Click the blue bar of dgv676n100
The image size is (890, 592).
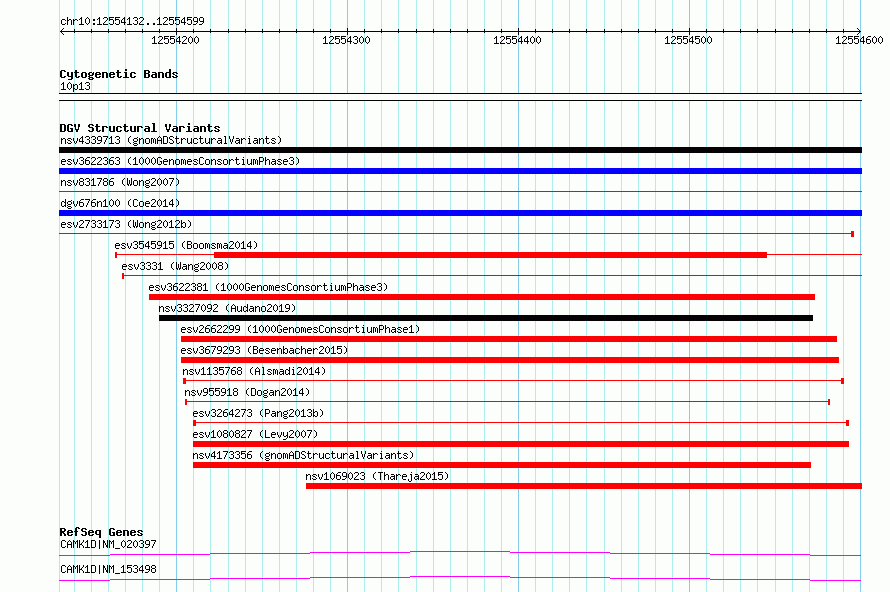(460, 213)
